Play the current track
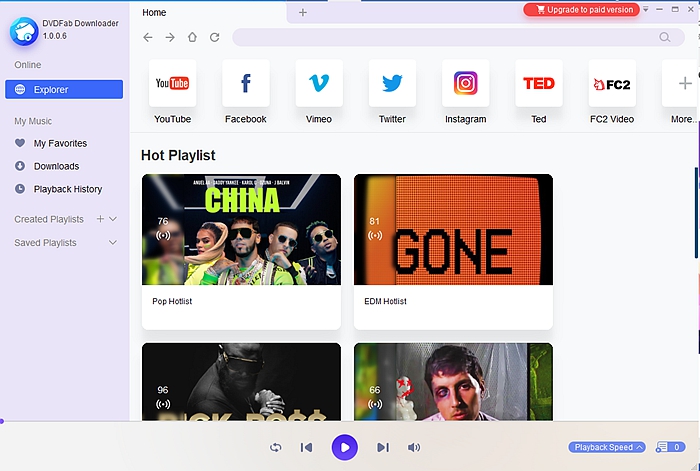The width and height of the screenshot is (700, 471). [345, 447]
